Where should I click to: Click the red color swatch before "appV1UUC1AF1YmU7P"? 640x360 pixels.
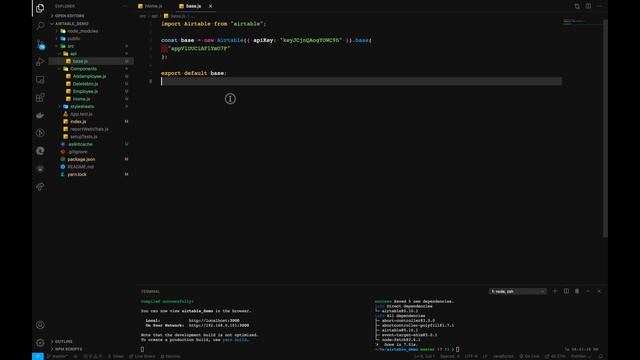(164, 49)
